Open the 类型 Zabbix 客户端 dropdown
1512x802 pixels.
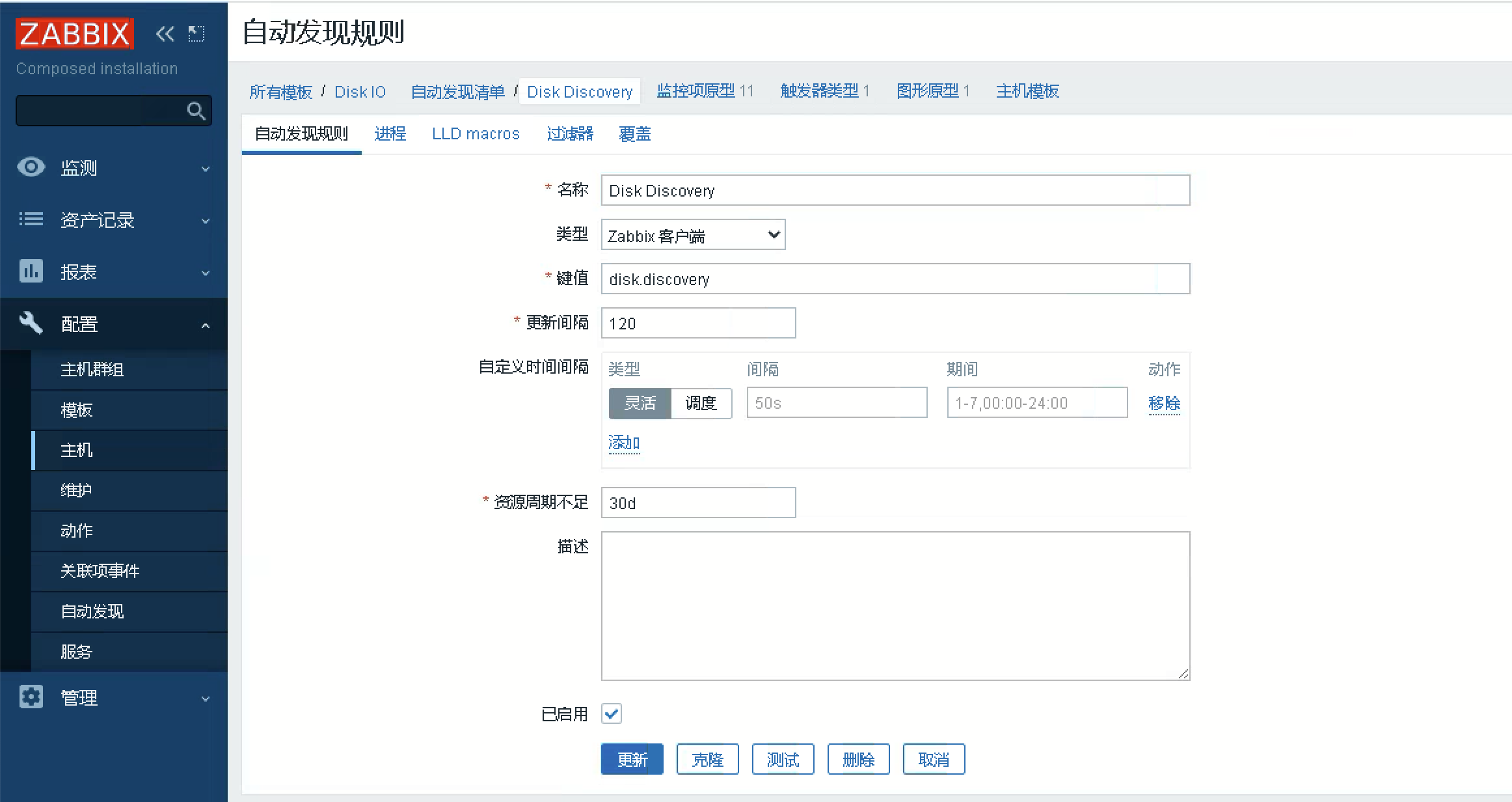click(693, 235)
